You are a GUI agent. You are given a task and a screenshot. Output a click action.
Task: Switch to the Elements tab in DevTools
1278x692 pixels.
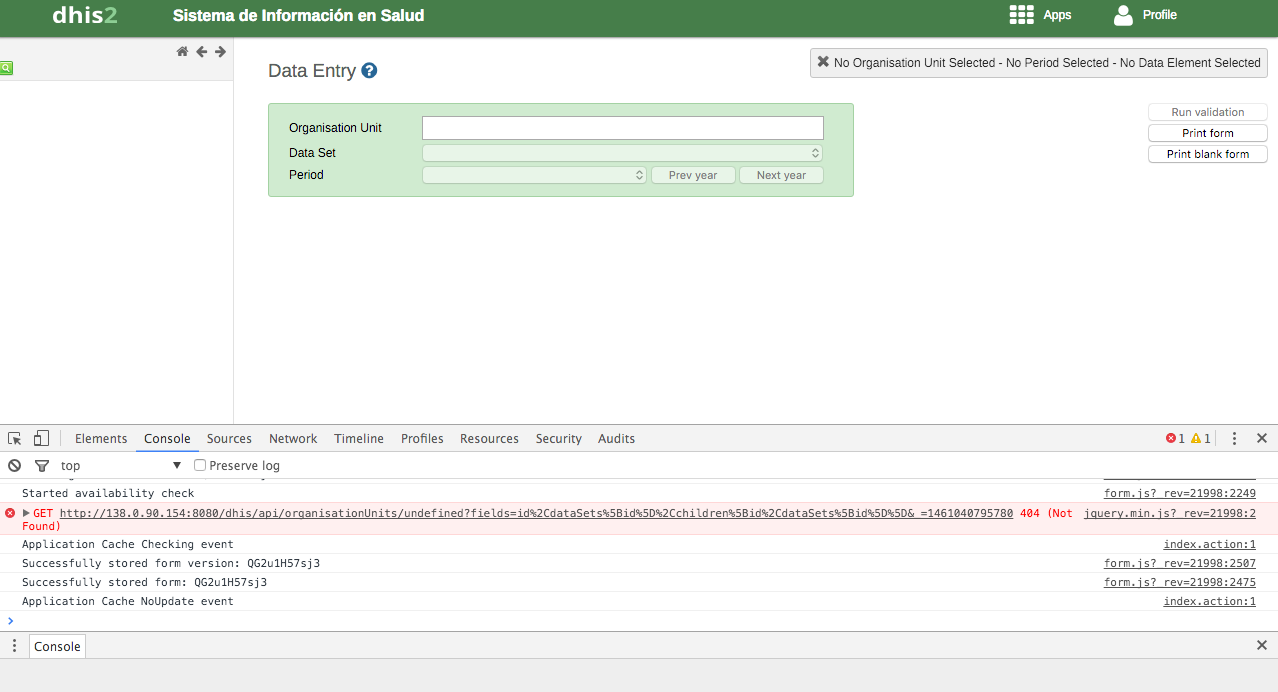pos(101,439)
